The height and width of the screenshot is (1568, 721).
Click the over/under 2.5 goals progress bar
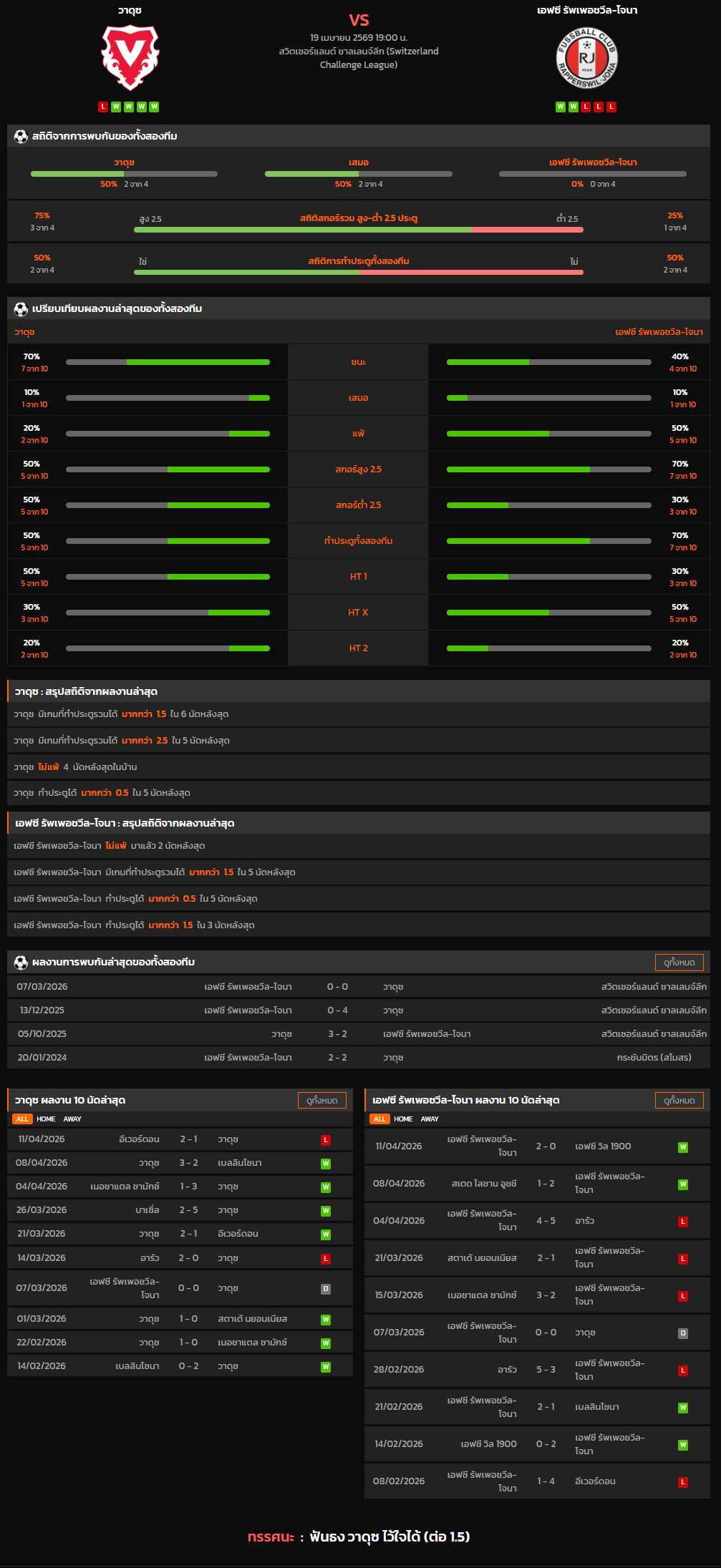[358, 230]
